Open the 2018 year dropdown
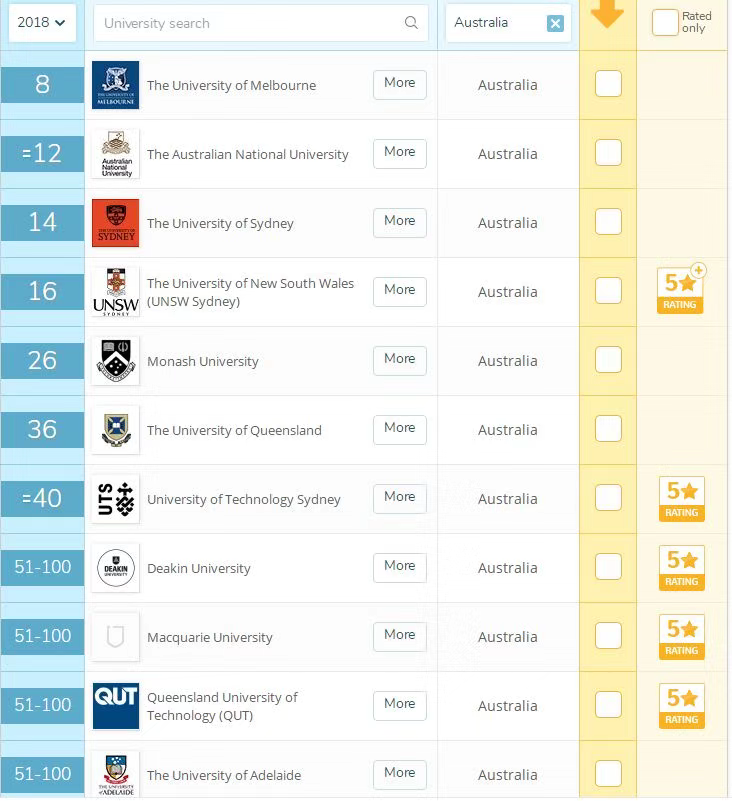 point(42,23)
